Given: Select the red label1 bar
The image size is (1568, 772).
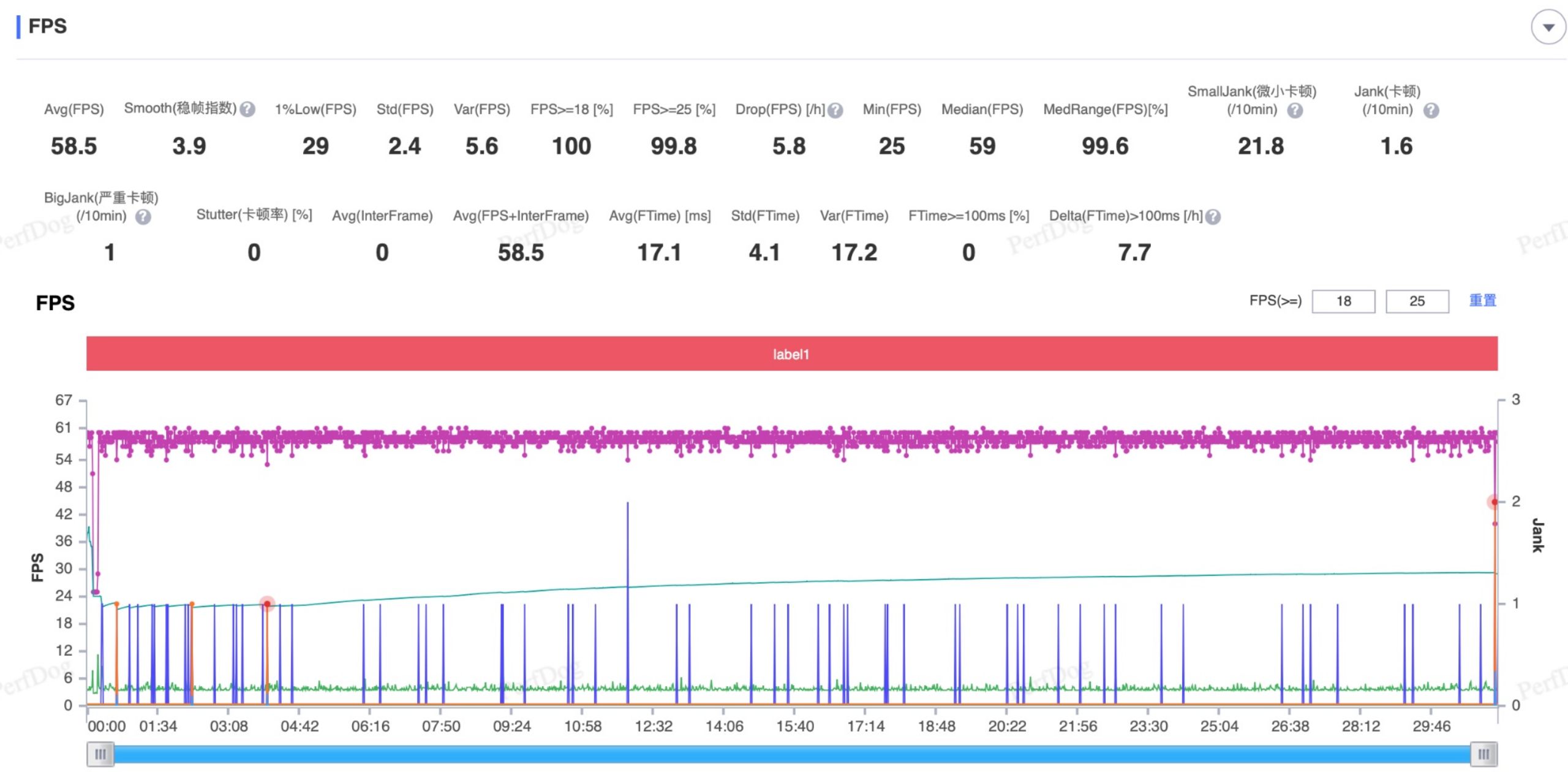Looking at the screenshot, I should (x=791, y=354).
